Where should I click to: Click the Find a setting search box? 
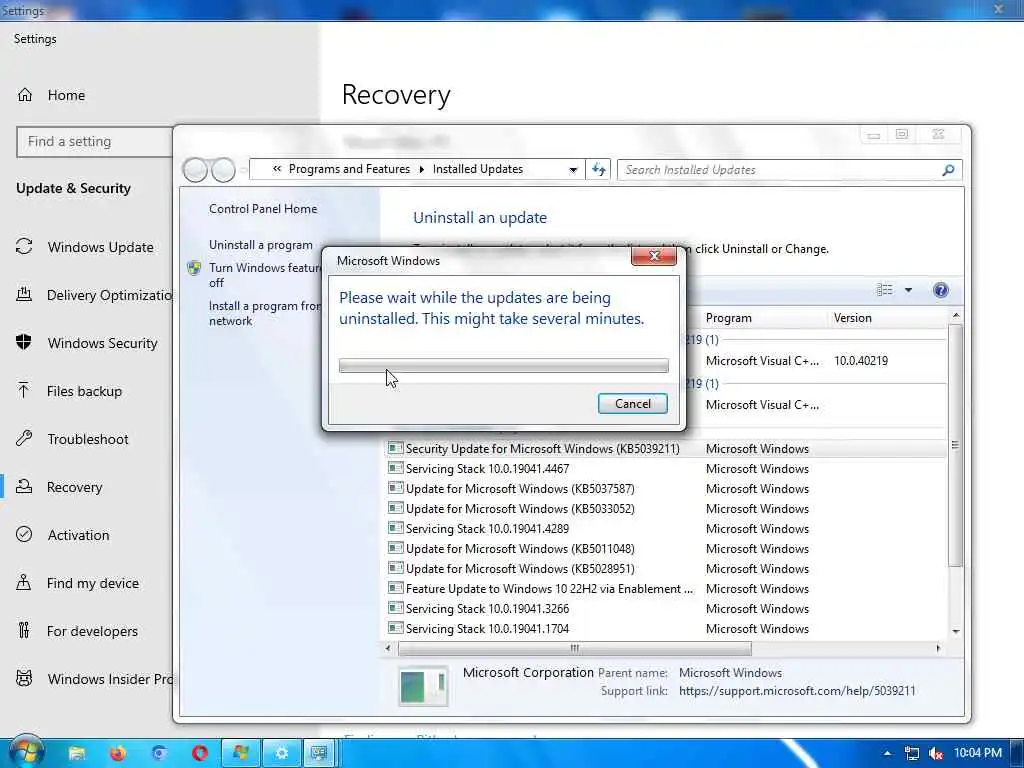click(95, 142)
